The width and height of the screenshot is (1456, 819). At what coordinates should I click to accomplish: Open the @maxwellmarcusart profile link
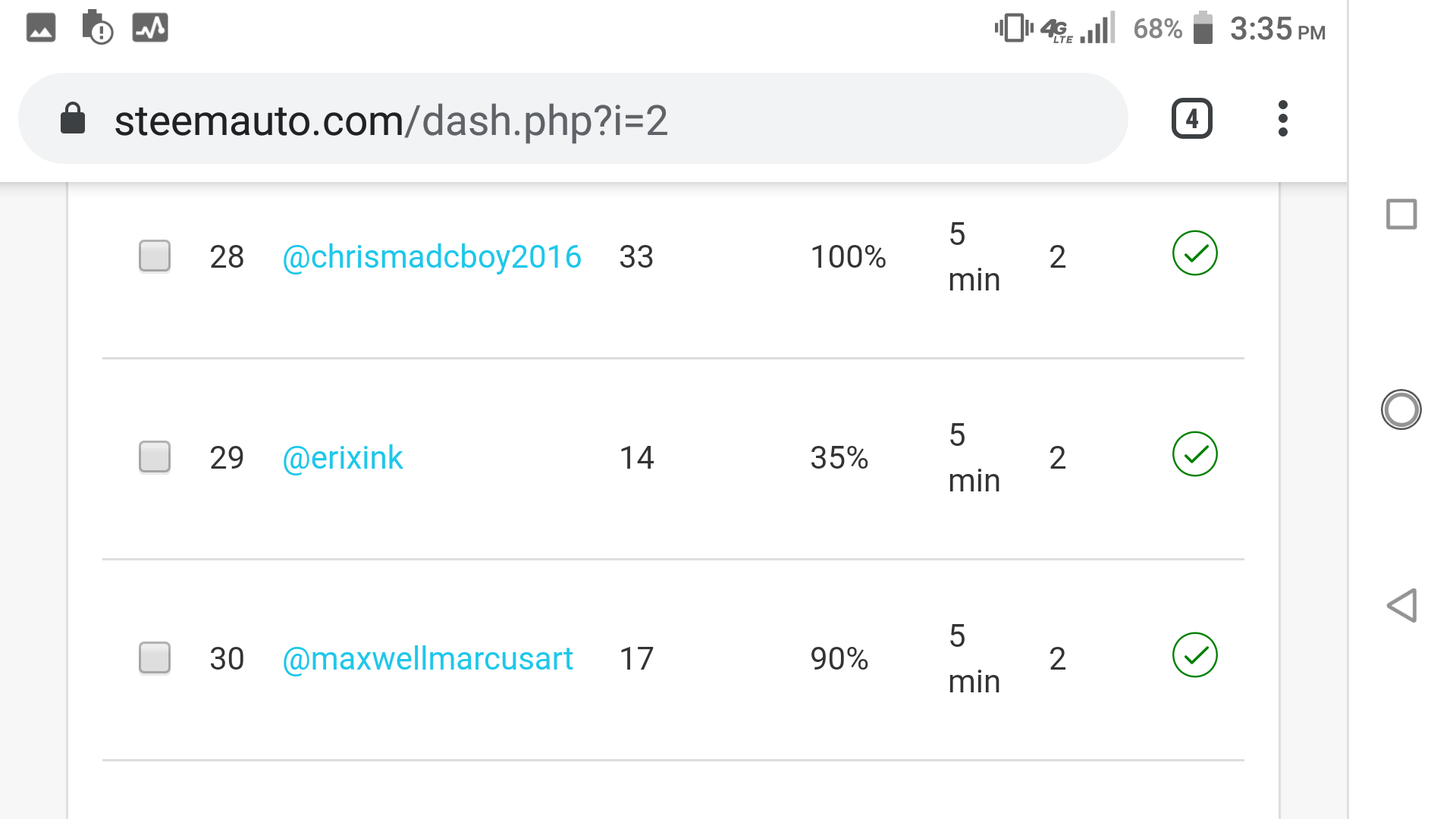pyautogui.click(x=427, y=659)
